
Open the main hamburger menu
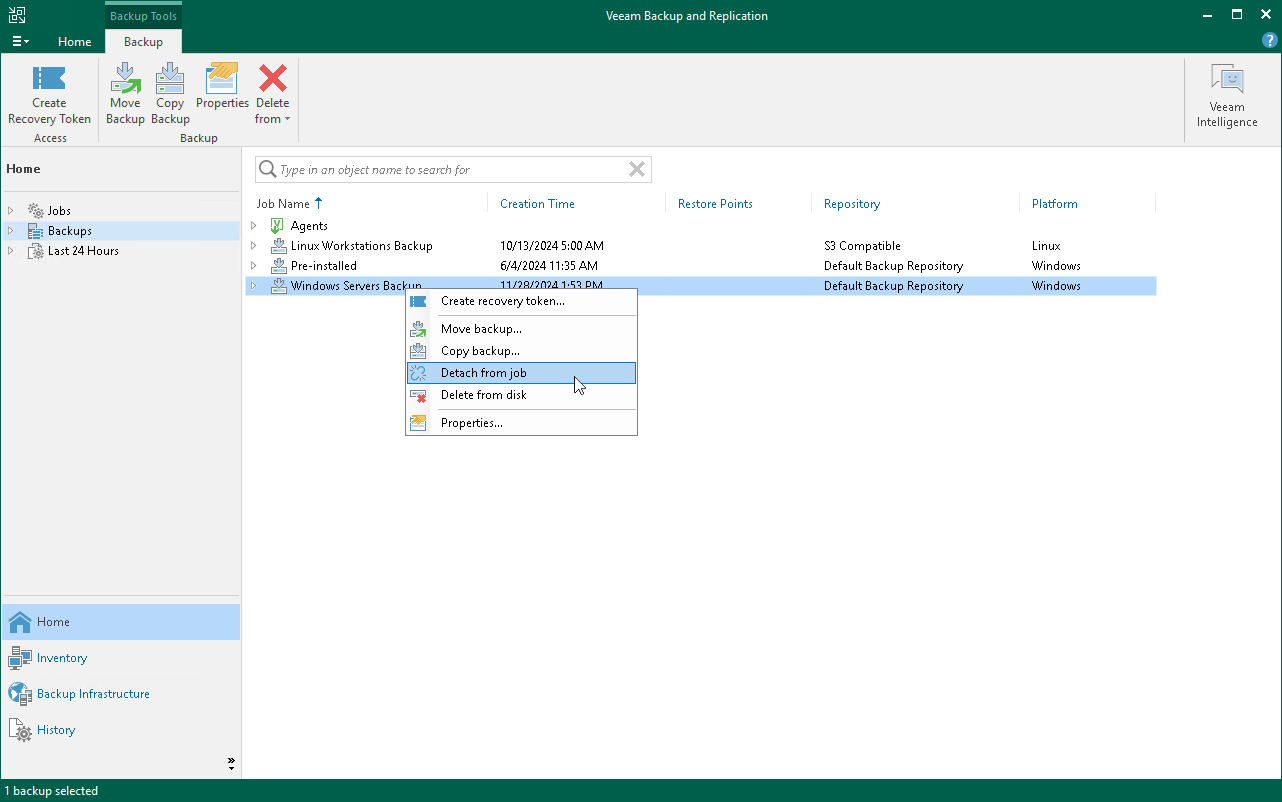20,41
